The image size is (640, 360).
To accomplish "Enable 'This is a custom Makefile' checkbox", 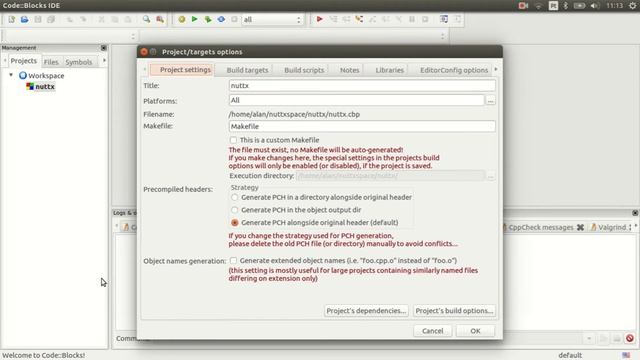I will click(x=233, y=140).
